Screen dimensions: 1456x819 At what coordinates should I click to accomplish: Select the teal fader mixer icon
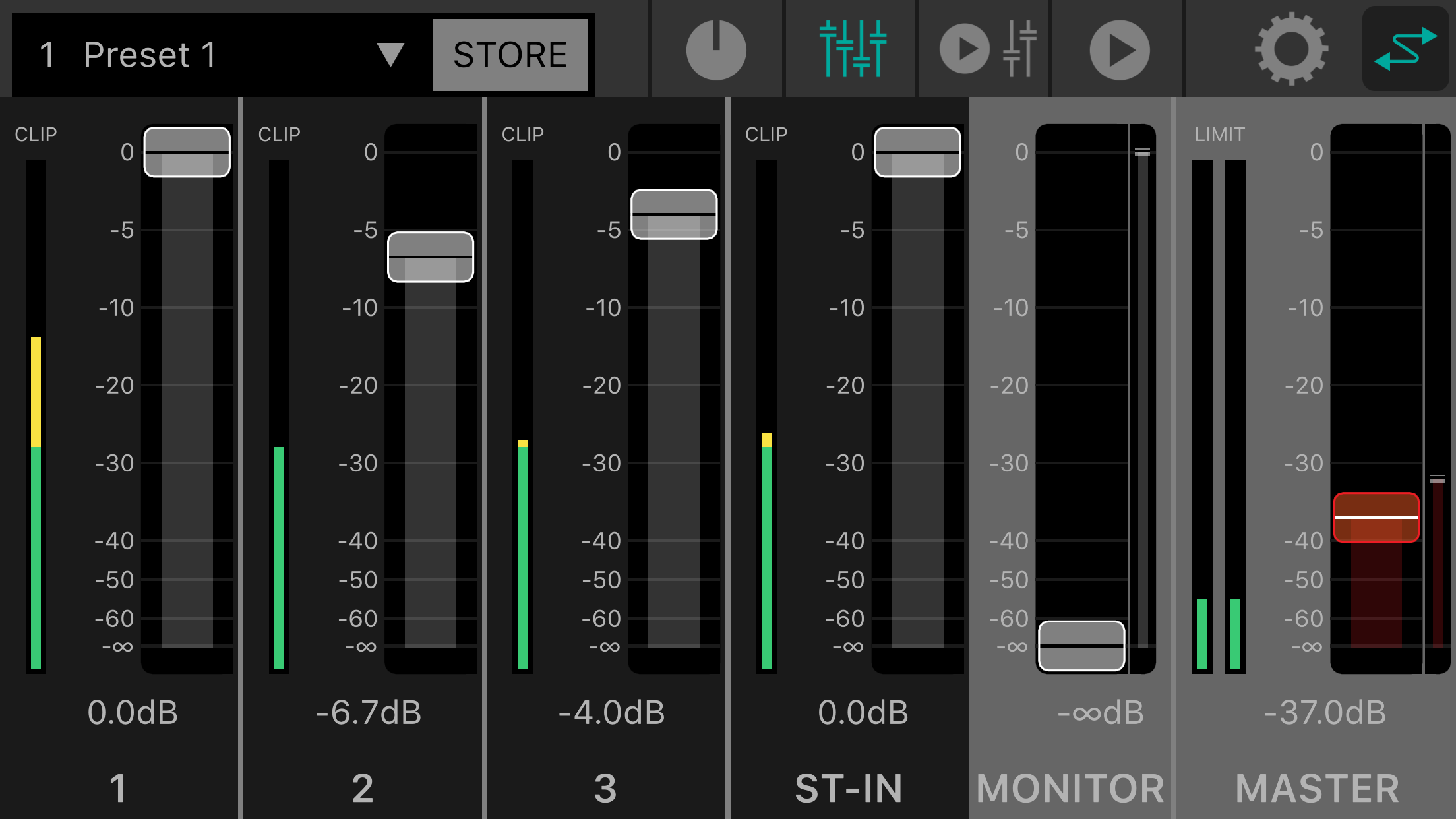[853, 49]
